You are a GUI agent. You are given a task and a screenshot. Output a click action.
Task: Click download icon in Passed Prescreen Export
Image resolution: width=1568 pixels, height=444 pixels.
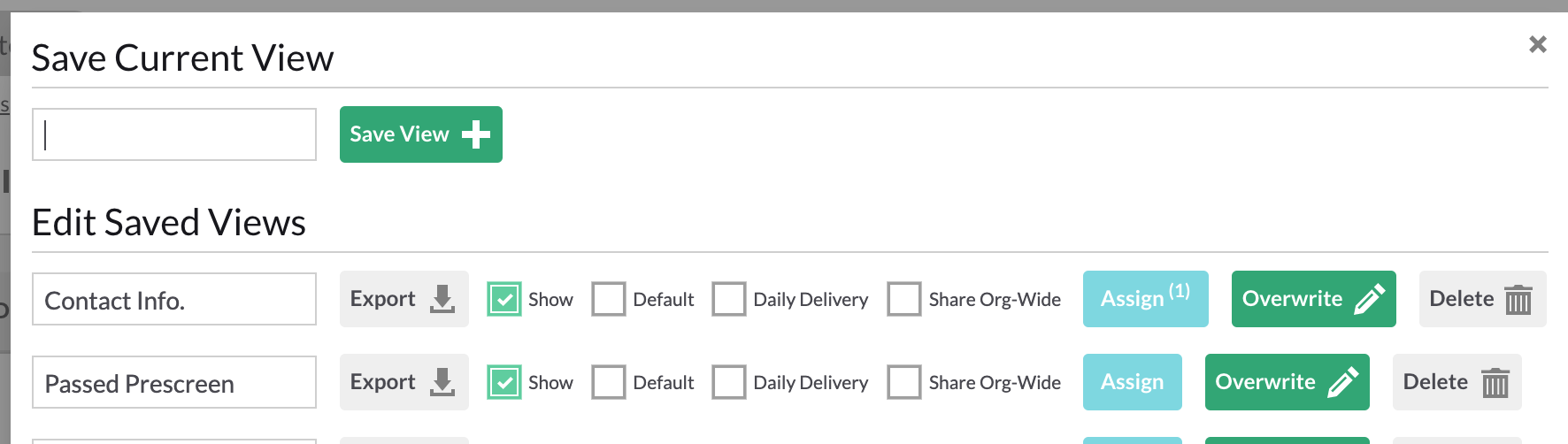click(x=442, y=382)
